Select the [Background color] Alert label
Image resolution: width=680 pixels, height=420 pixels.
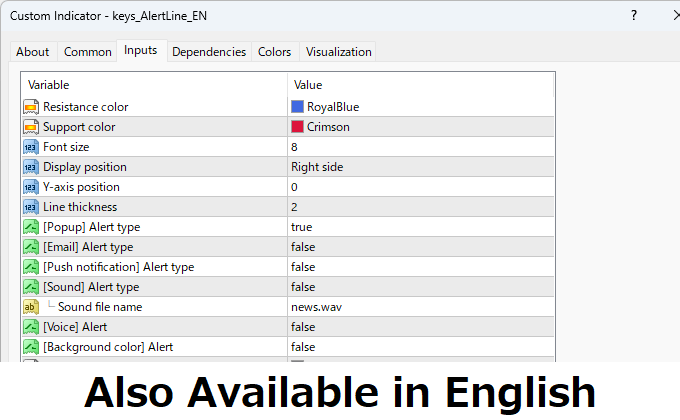click(x=108, y=347)
